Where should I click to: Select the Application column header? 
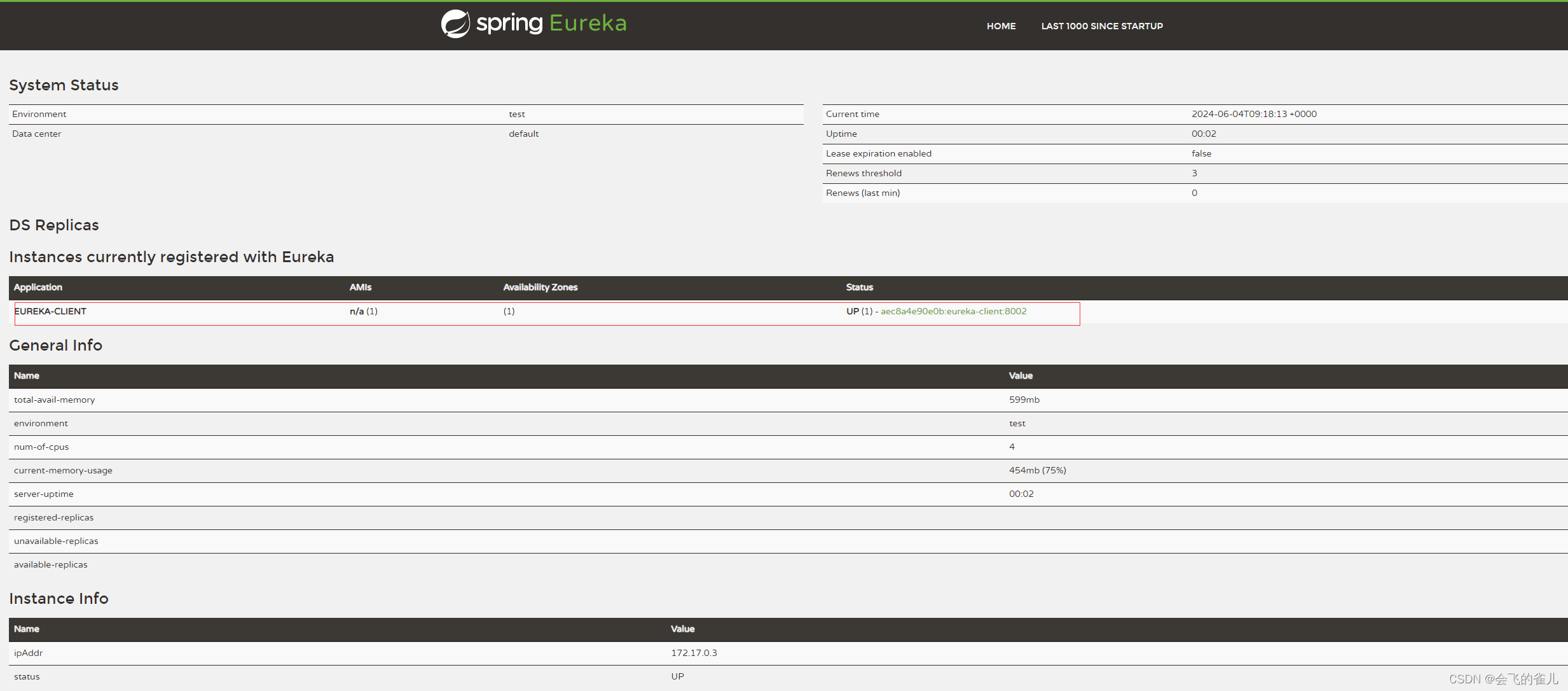(x=38, y=288)
